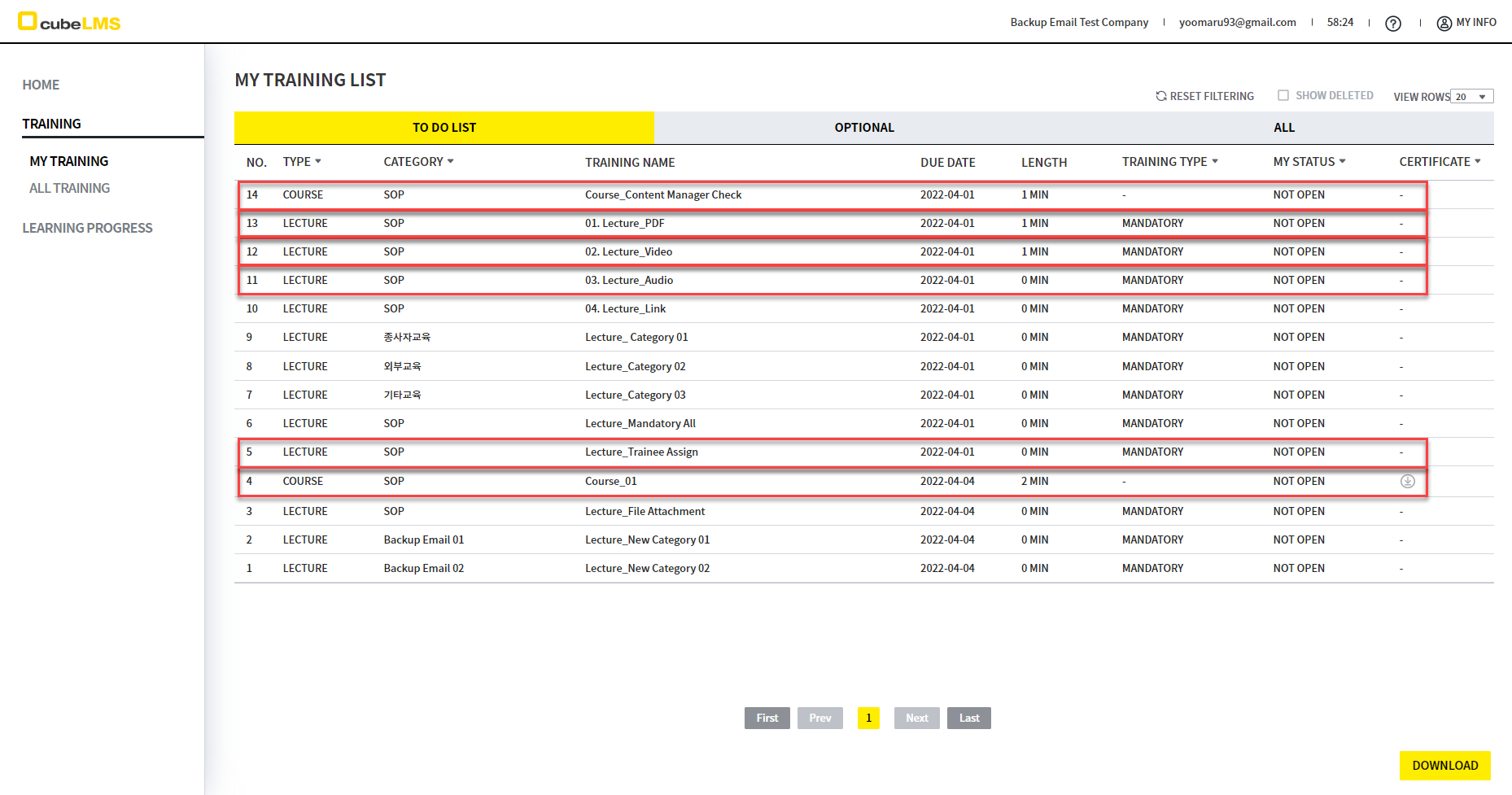Switch to the OPTIONAL tab
This screenshot has height=795, width=1512.
[x=863, y=128]
